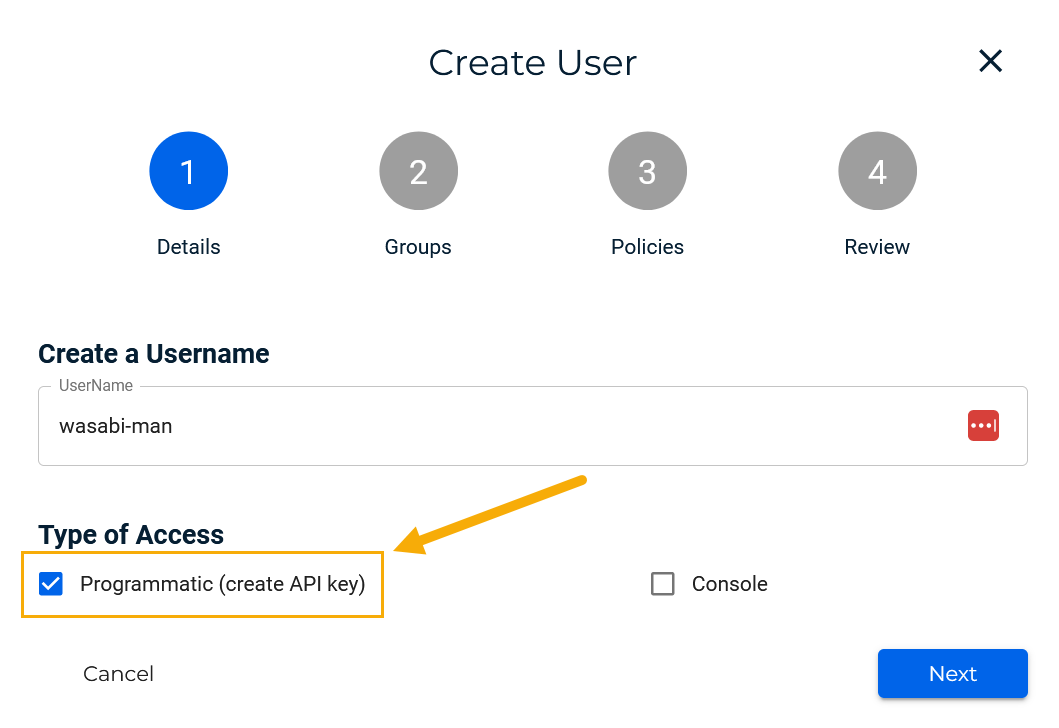The height and width of the screenshot is (728, 1059).
Task: Go to the Groups step label
Action: 418,247
